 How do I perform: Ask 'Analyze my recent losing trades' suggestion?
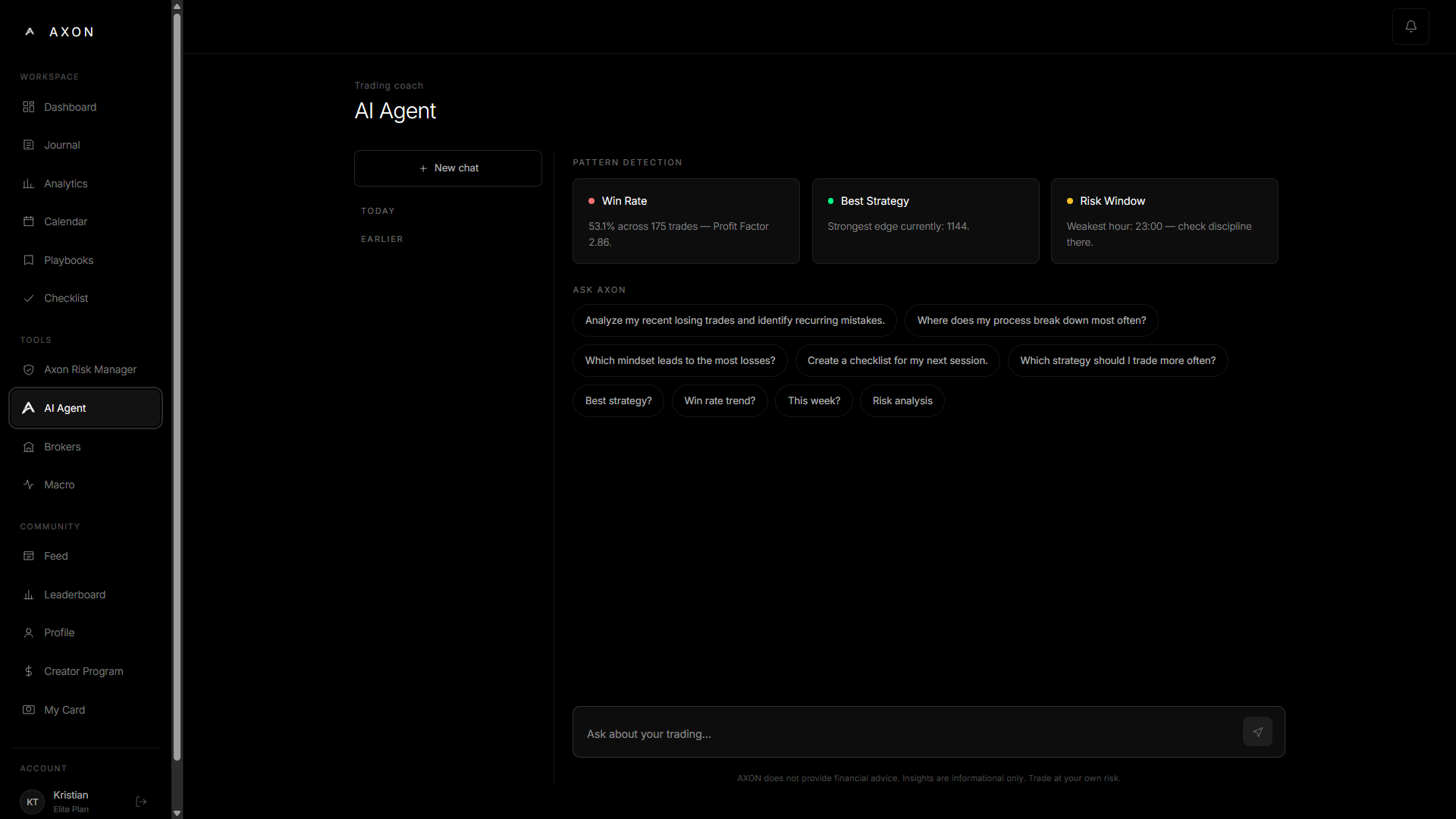[x=734, y=320]
